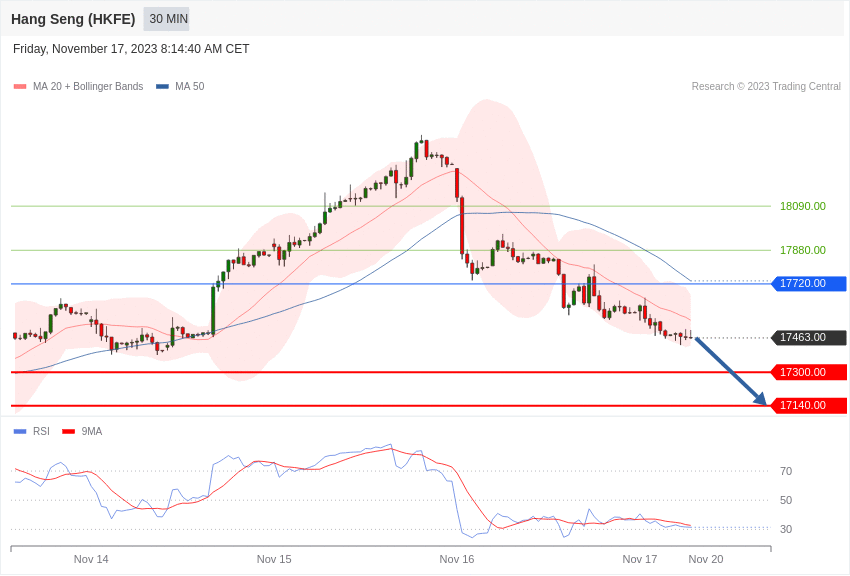The width and height of the screenshot is (850, 576).
Task: Click the date and time stamp text
Action: (x=131, y=49)
